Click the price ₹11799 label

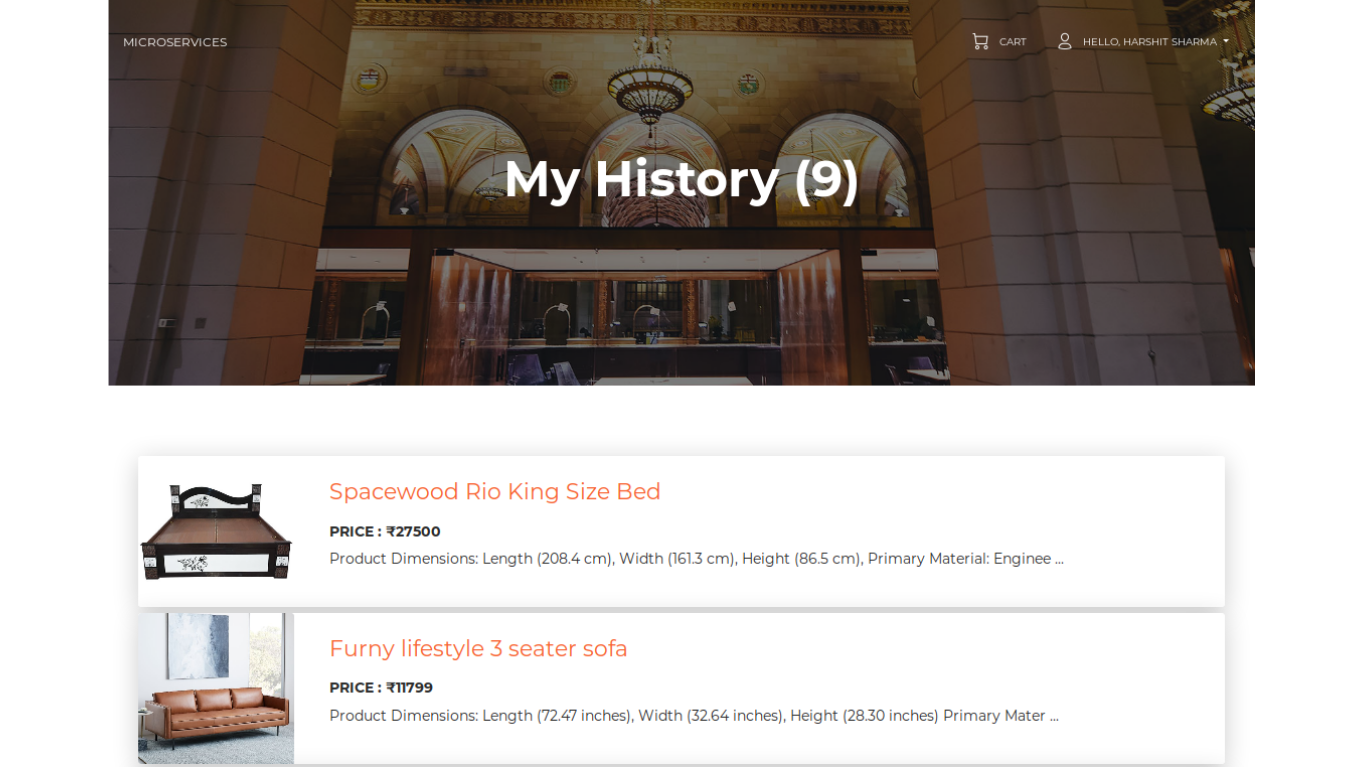click(x=381, y=687)
